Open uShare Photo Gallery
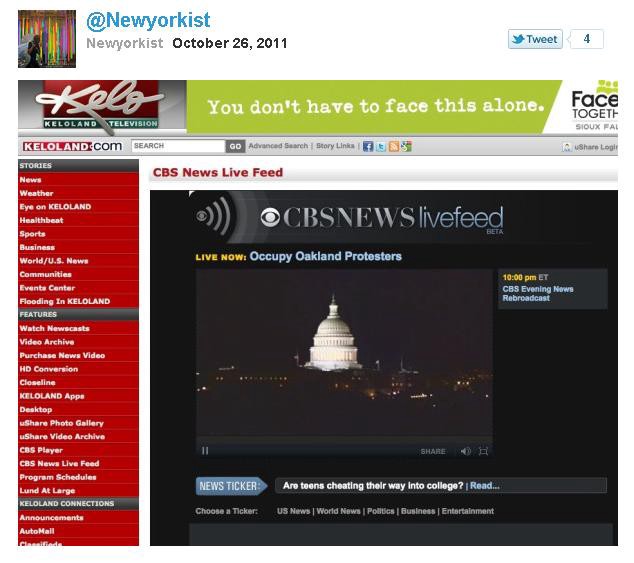Viewport: 634px width, 563px height. click(78, 423)
